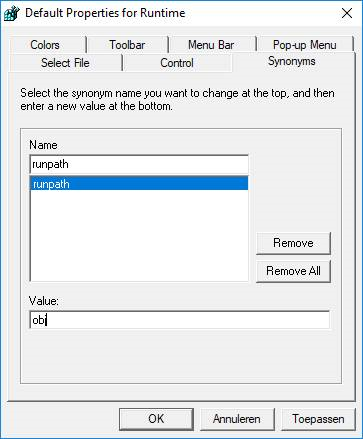Confirm with the OK button
The height and width of the screenshot is (440, 364).
pos(156,419)
